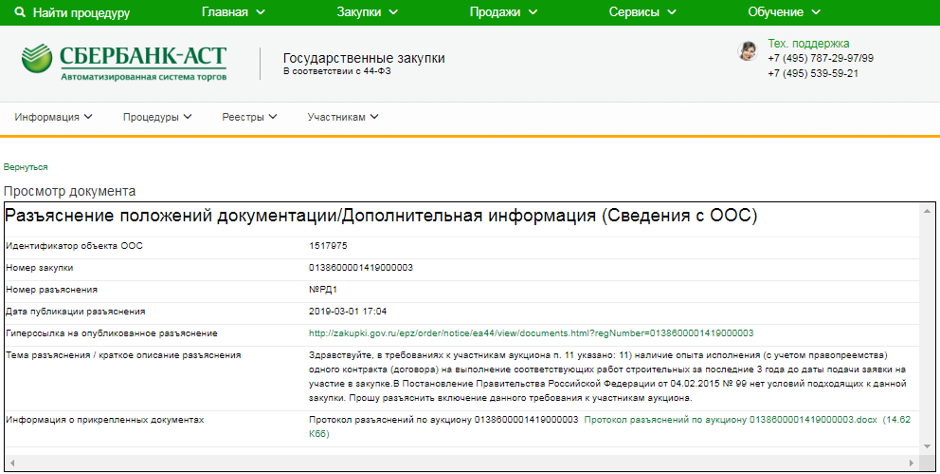940x474 pixels.
Task: Open the Продажи menu
Action: click(x=503, y=13)
